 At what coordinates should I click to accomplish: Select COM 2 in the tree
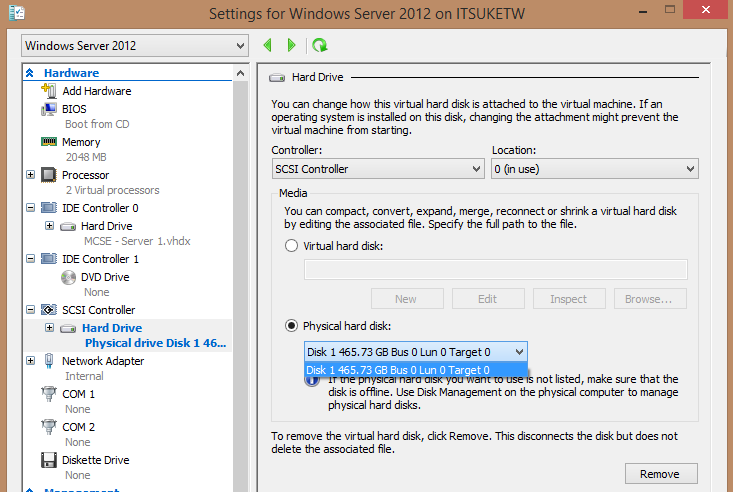[x=79, y=427]
